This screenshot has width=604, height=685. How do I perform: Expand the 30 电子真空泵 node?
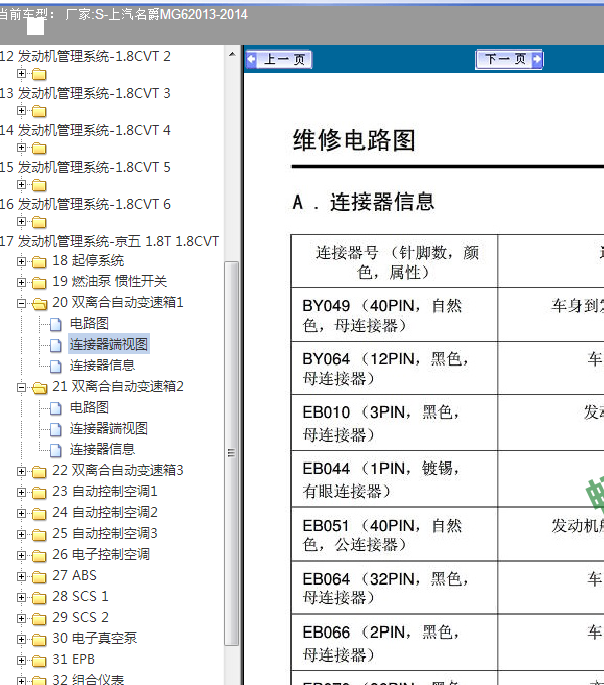tap(21, 639)
